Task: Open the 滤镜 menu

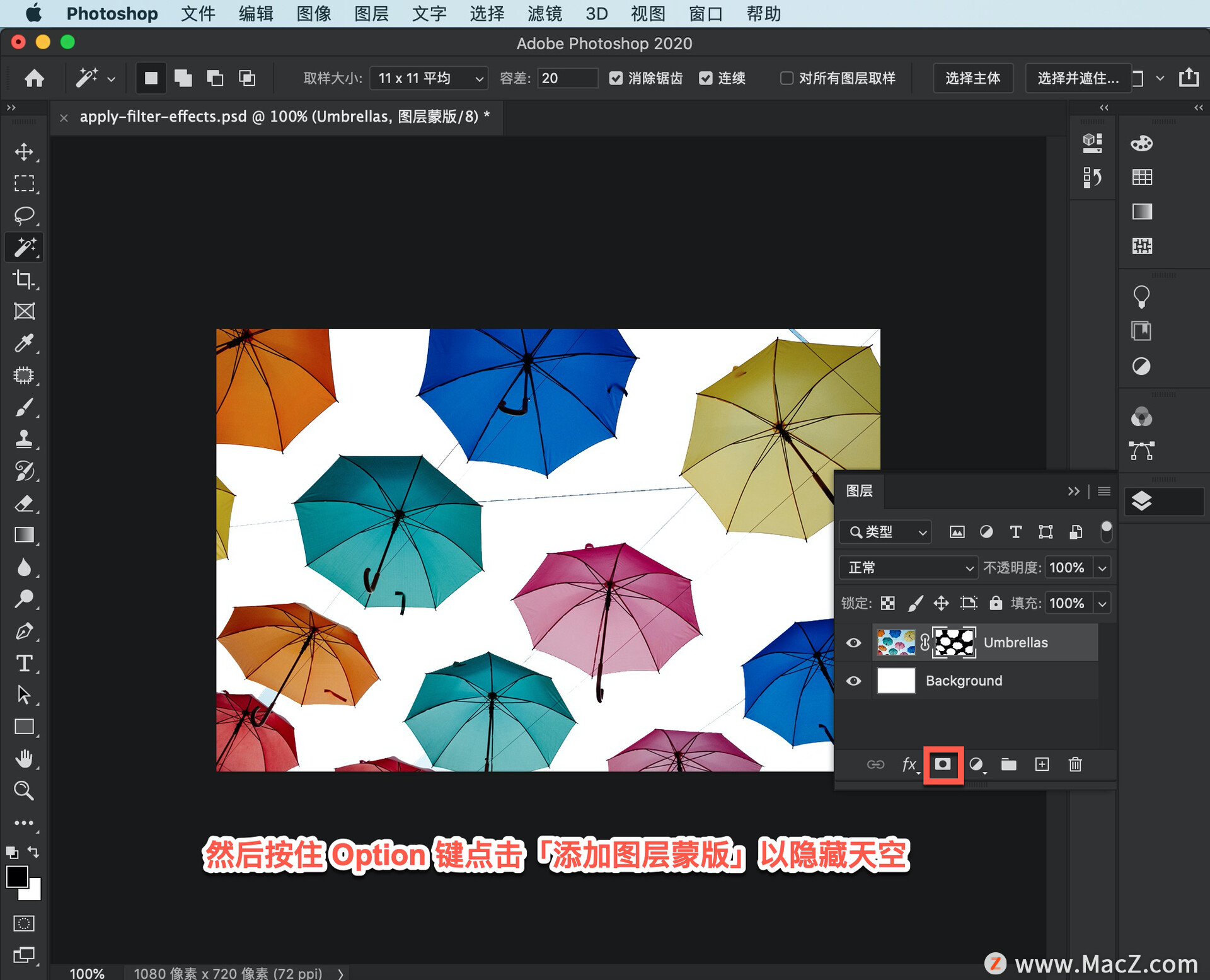Action: tap(540, 13)
